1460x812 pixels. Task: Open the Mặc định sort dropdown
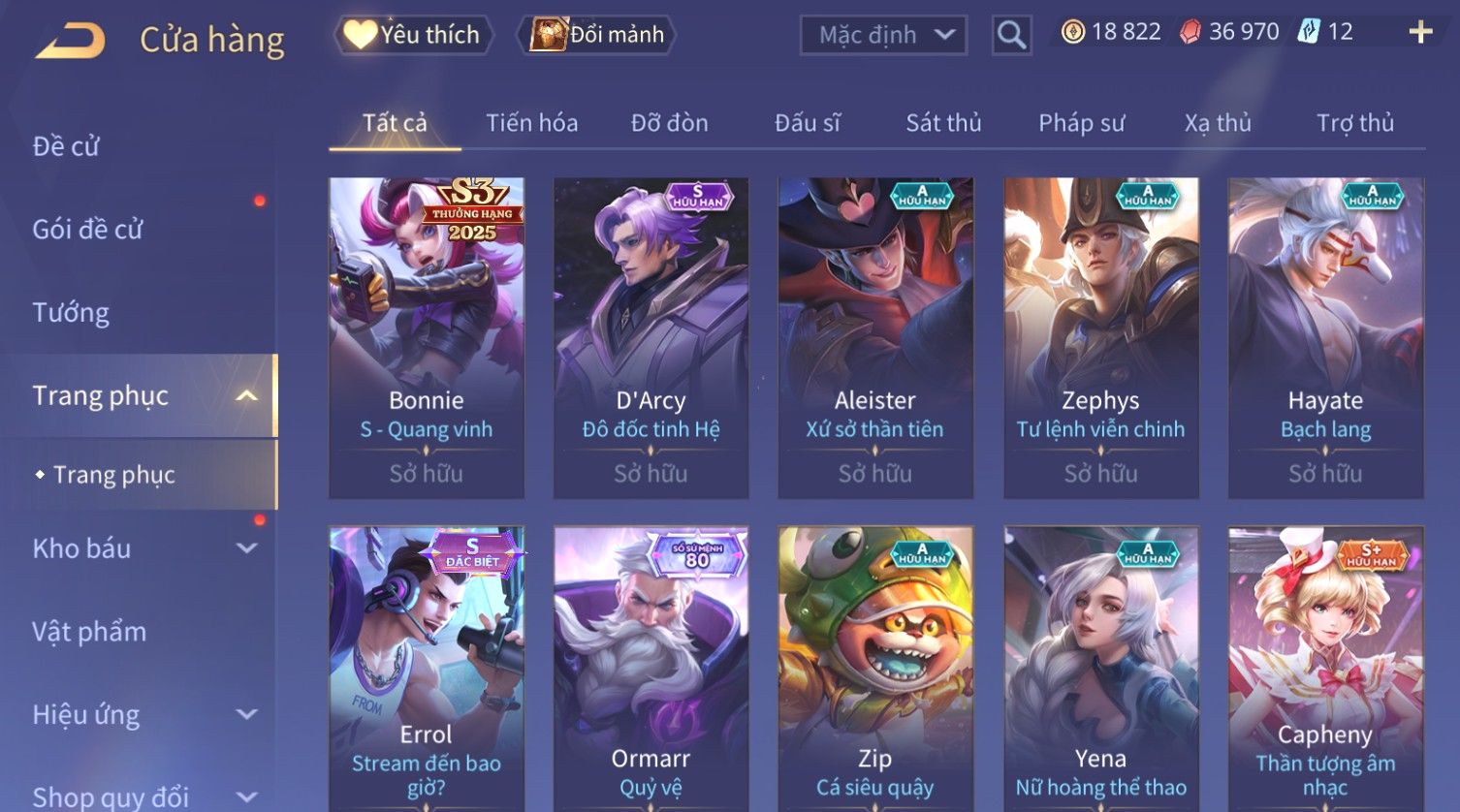pyautogui.click(x=883, y=36)
